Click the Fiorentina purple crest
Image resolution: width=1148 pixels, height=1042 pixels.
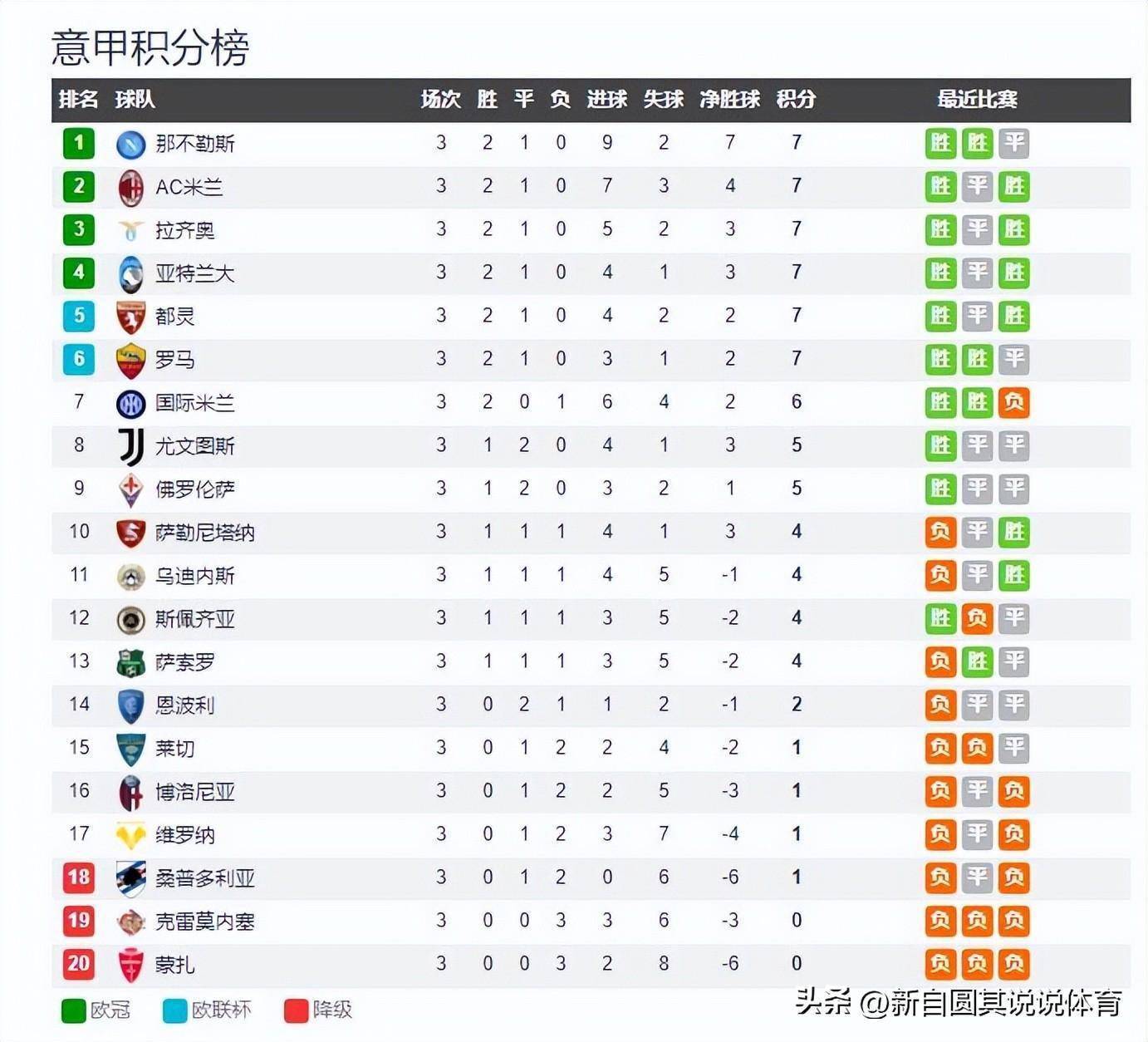click(130, 489)
